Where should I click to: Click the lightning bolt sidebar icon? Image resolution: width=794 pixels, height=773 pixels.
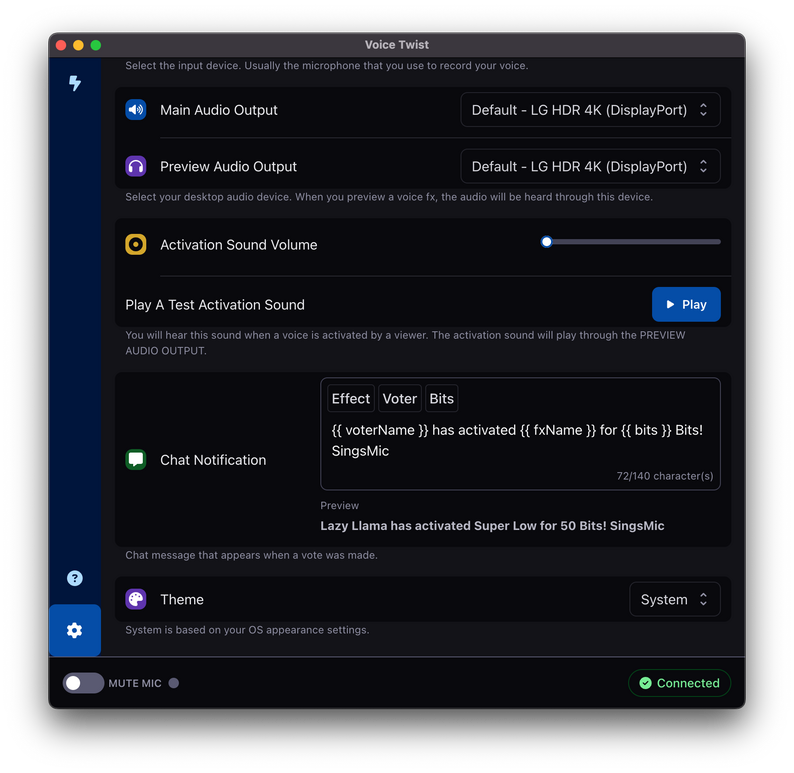pyautogui.click(x=75, y=84)
